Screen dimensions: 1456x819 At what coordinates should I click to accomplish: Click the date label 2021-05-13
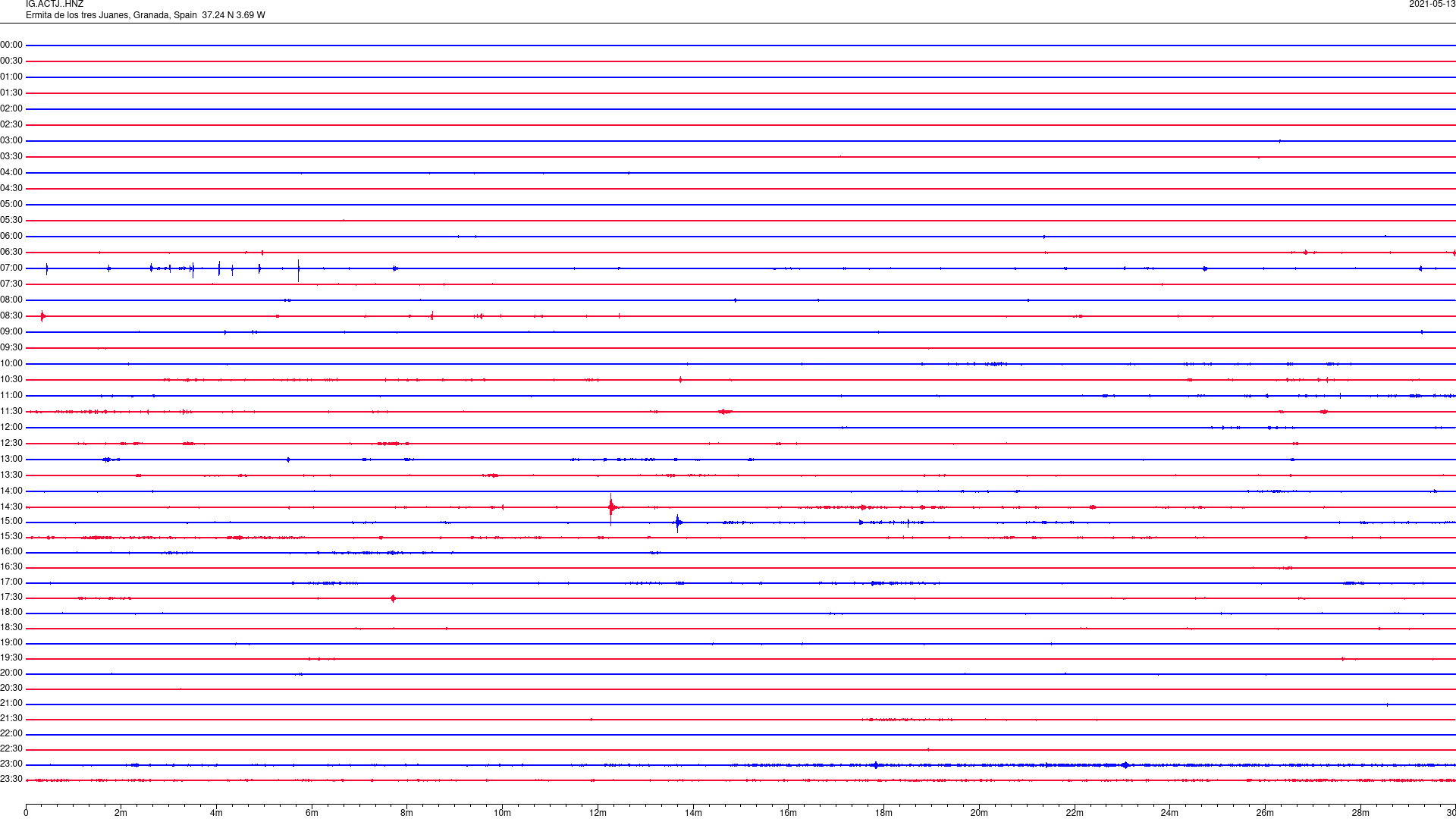click(1432, 5)
